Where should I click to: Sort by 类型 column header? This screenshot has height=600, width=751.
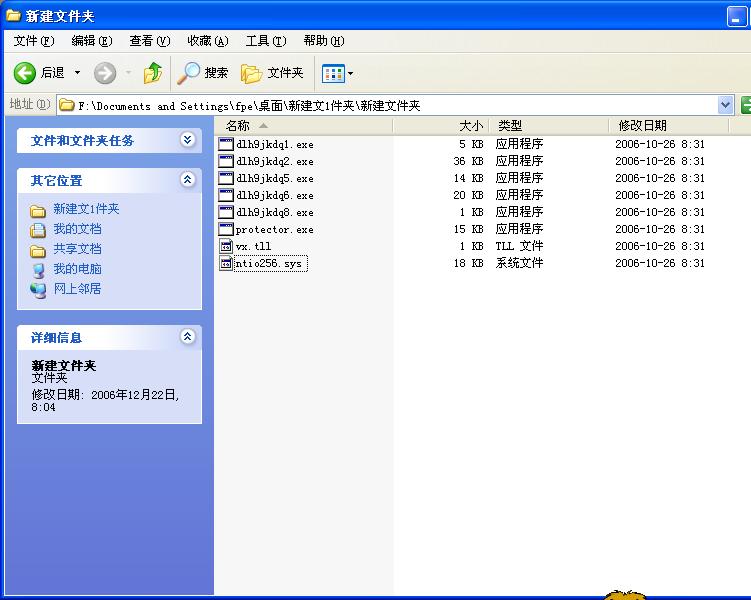coord(548,126)
